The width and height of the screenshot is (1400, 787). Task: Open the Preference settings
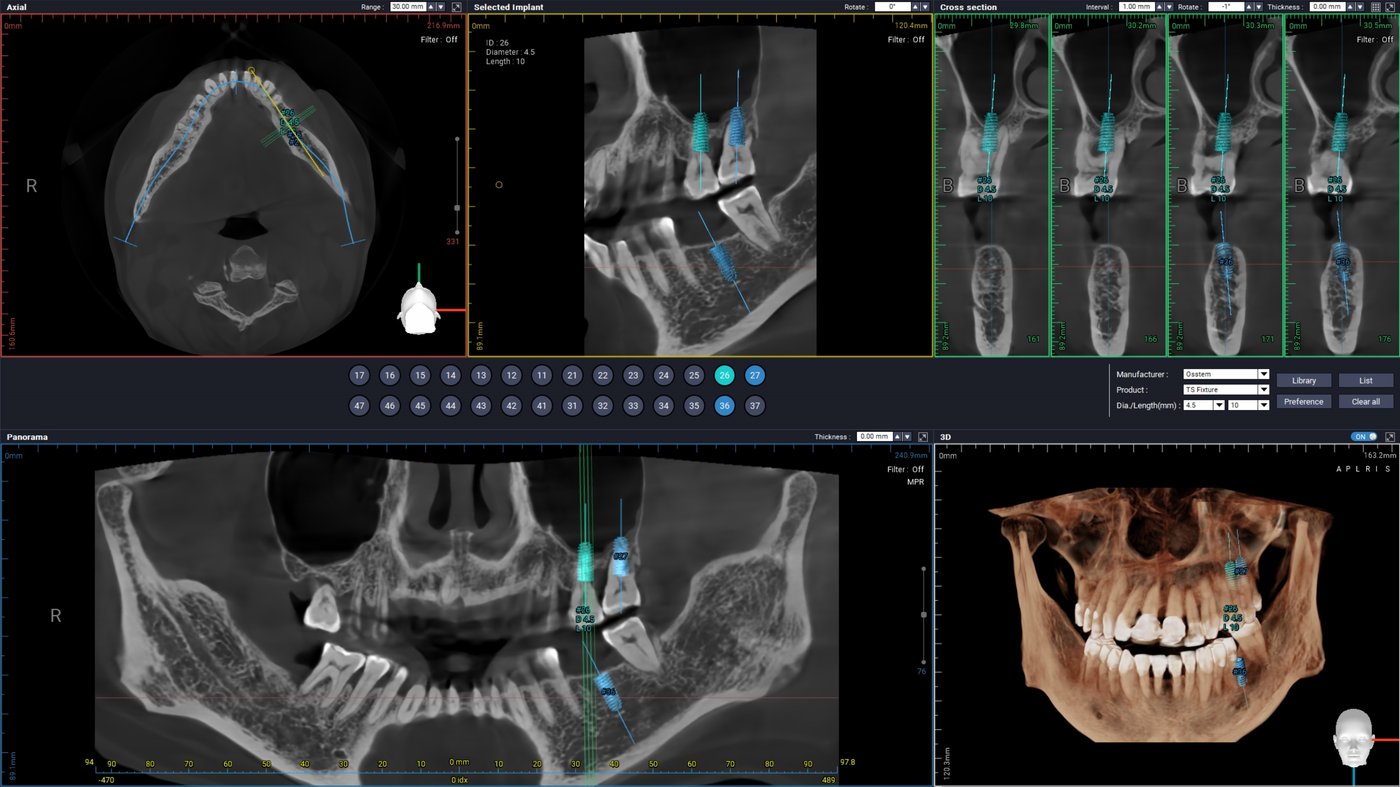[x=1304, y=401]
